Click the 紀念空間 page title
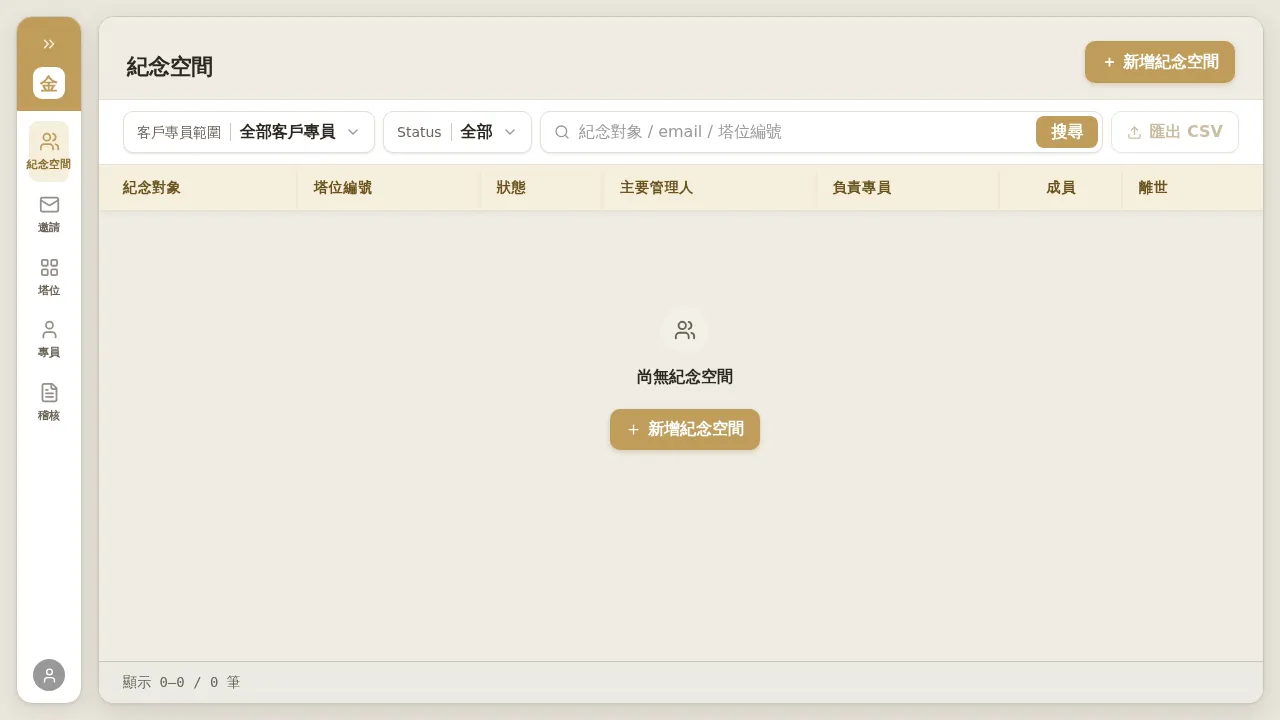 click(169, 67)
